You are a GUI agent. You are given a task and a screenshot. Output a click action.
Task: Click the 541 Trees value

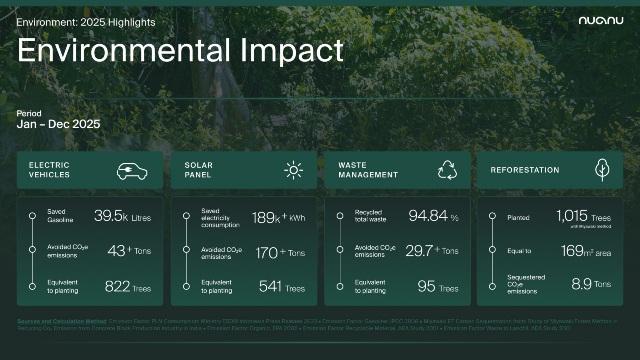(282, 287)
